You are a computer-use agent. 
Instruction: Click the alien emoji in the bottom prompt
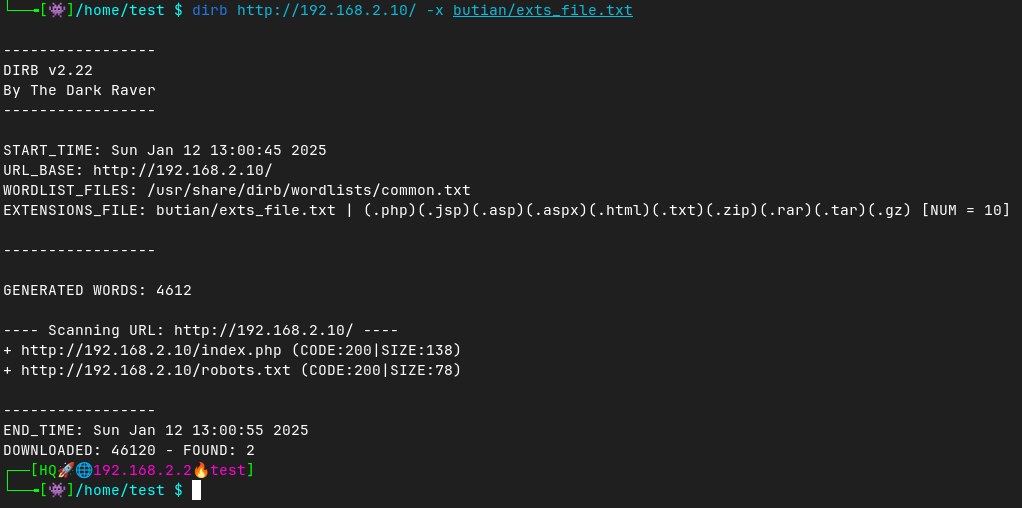tap(57, 490)
